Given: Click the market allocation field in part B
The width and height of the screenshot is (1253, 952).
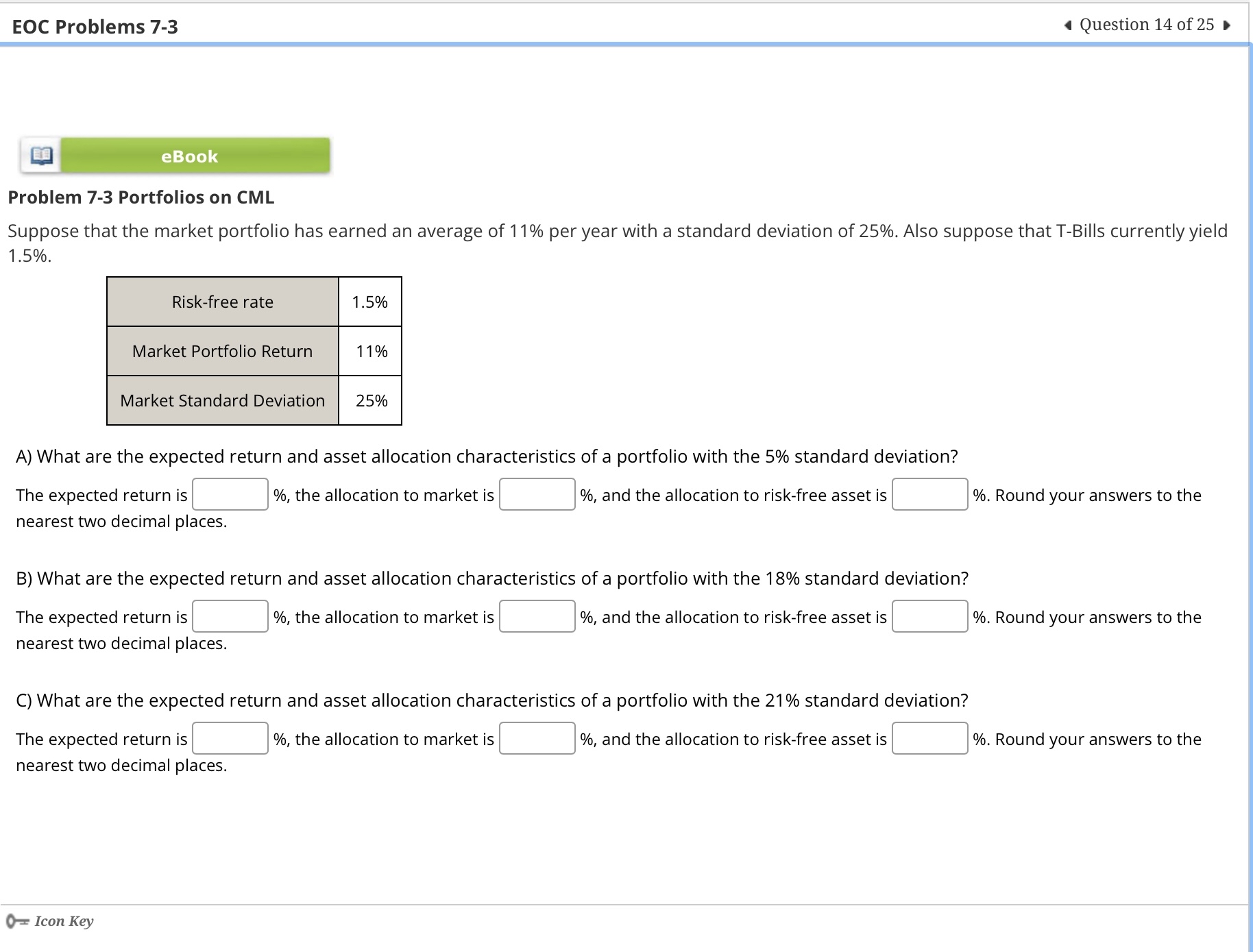Looking at the screenshot, I should pyautogui.click(x=537, y=617).
